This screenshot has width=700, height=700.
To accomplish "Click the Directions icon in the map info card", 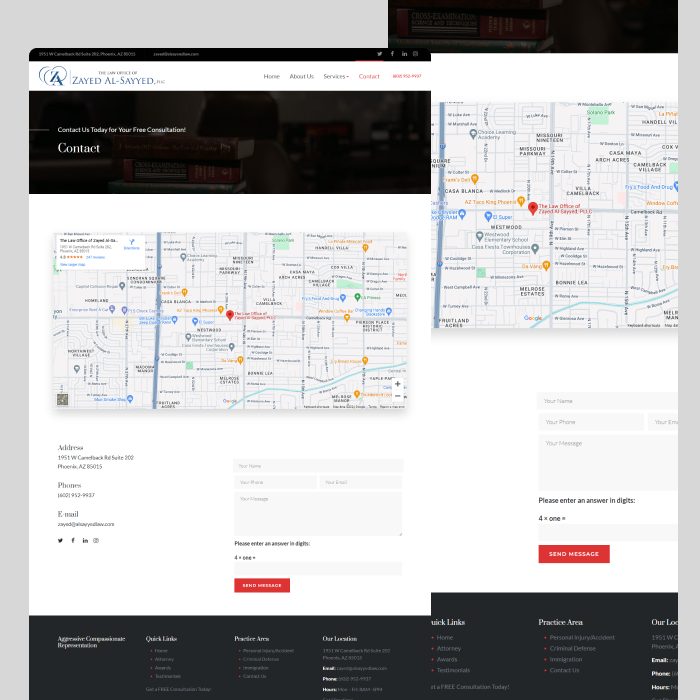I will pyautogui.click(x=132, y=242).
